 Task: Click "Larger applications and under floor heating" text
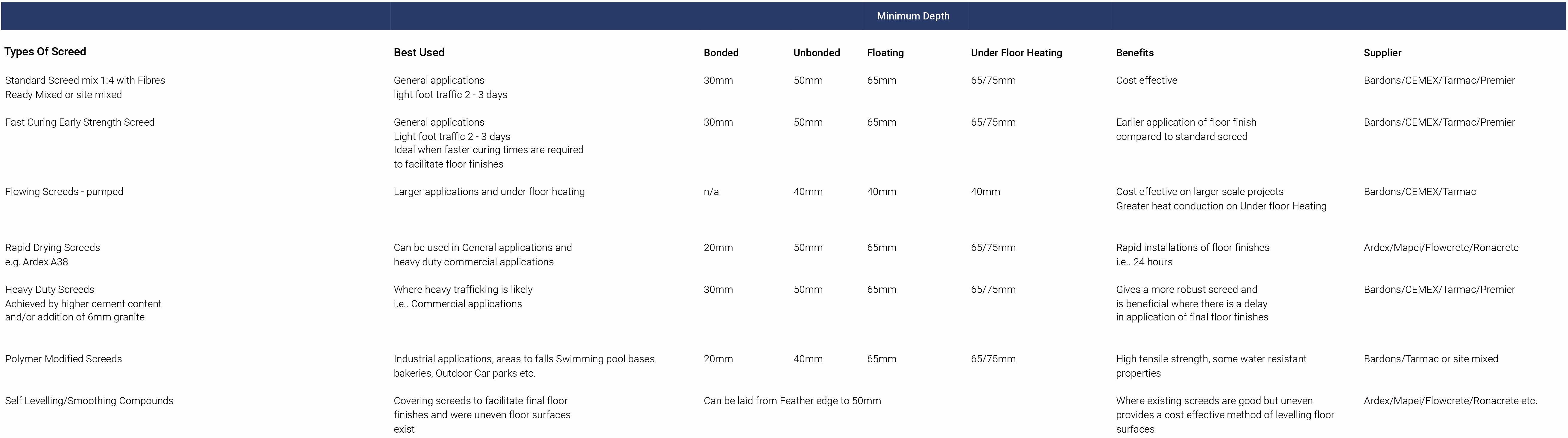click(489, 191)
